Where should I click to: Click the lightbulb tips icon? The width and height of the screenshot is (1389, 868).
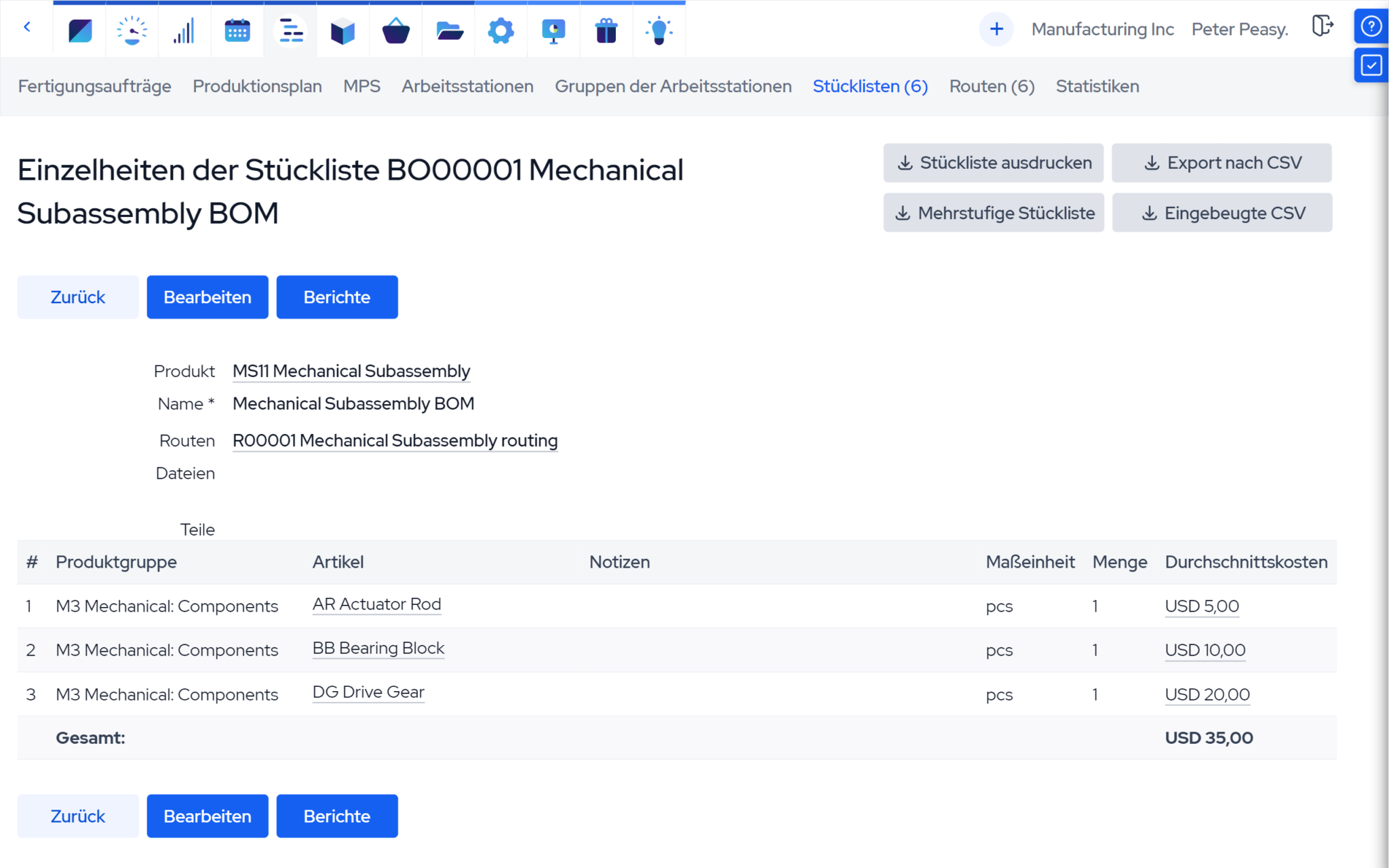click(659, 31)
